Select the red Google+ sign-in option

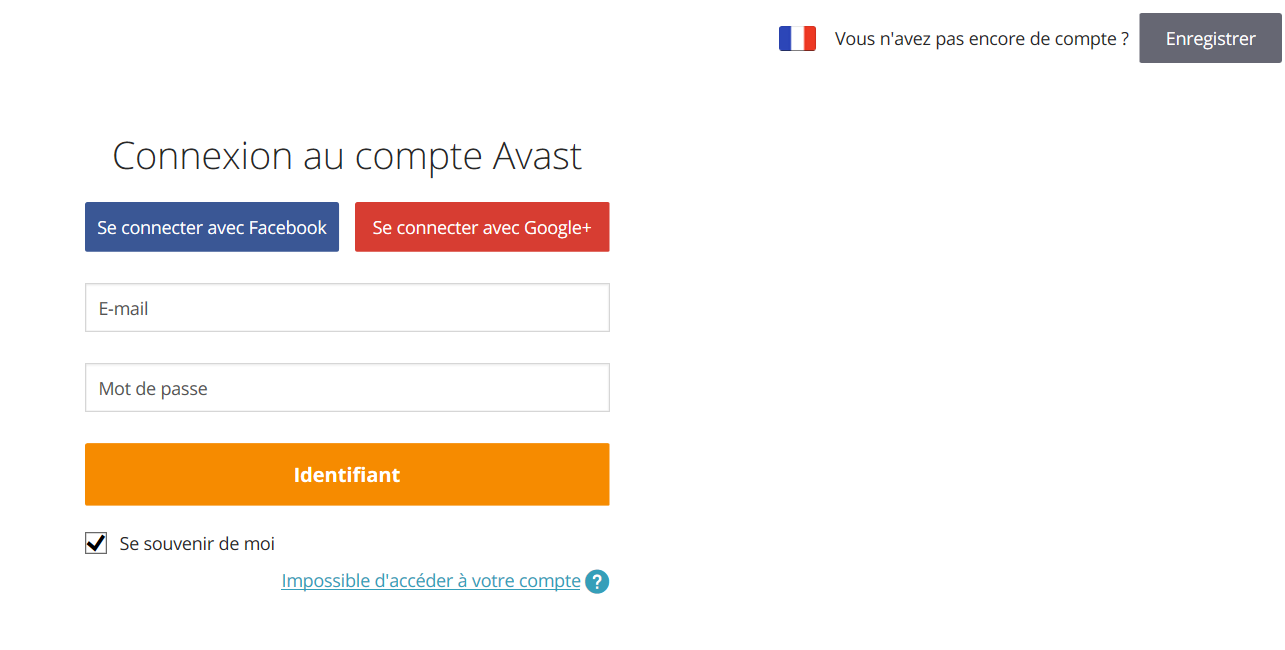(482, 228)
